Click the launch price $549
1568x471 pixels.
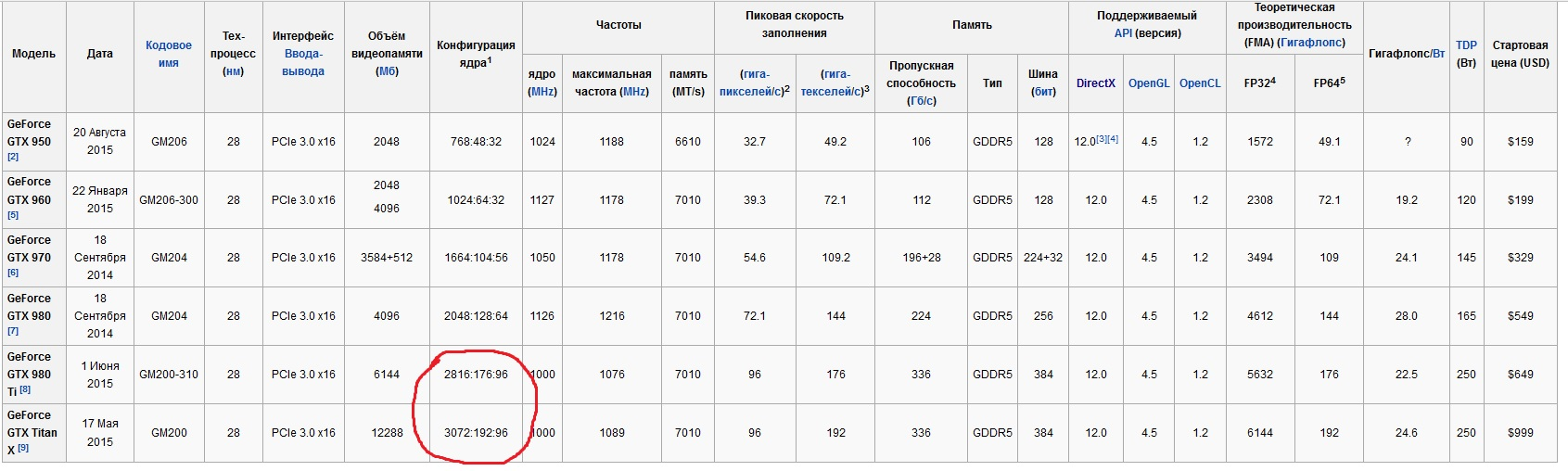pyautogui.click(x=1520, y=316)
